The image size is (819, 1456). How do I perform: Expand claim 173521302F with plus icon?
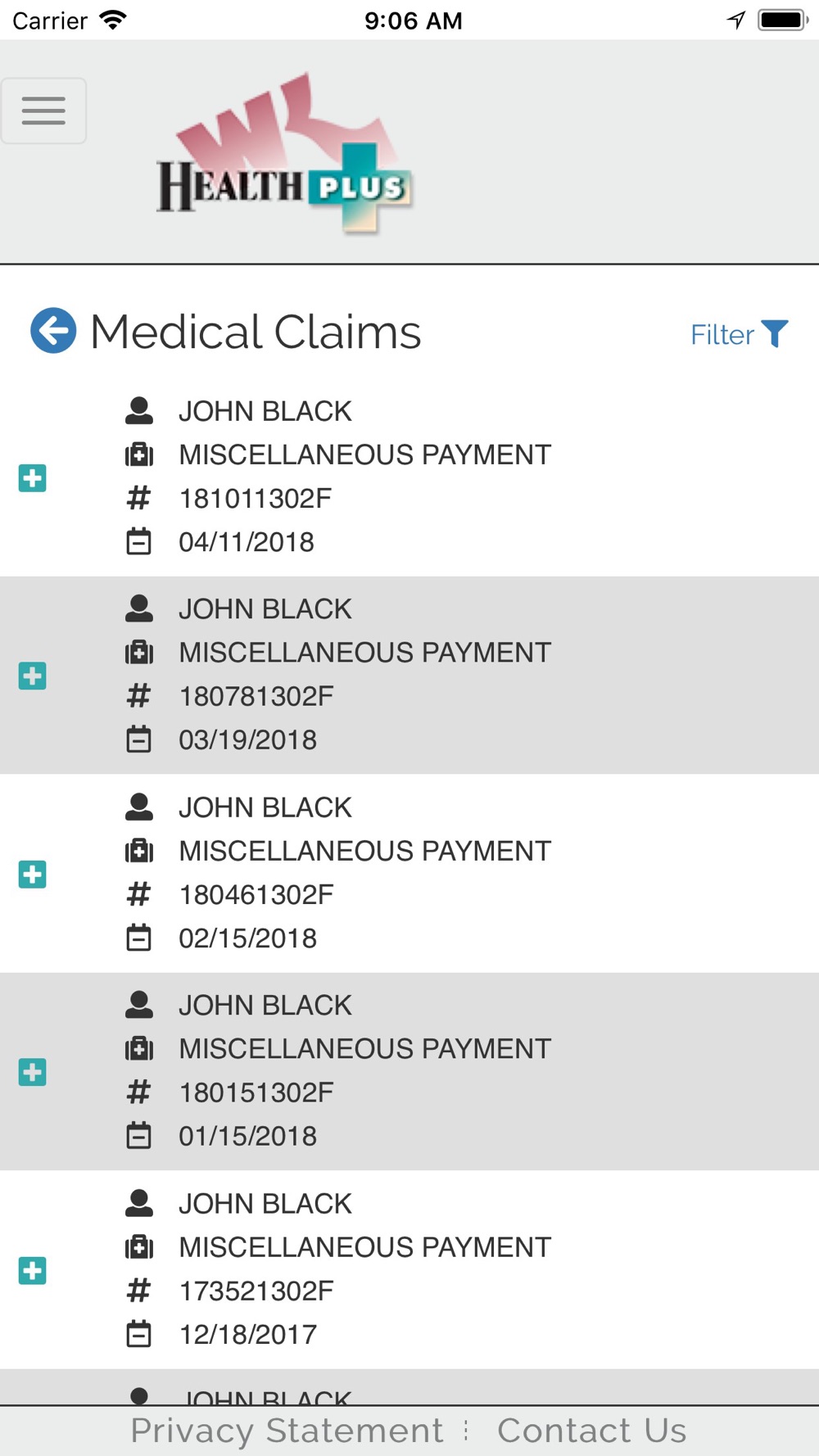pos(33,1271)
